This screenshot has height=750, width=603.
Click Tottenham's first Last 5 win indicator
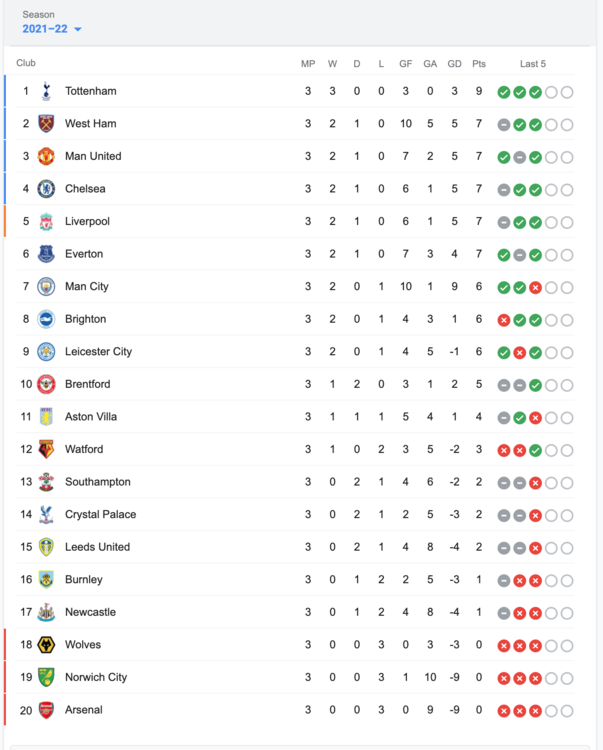pos(504,92)
